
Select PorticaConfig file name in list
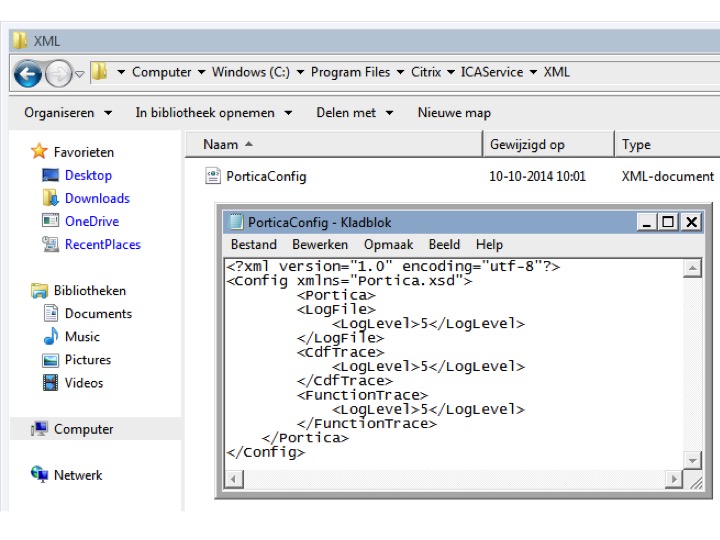click(266, 176)
